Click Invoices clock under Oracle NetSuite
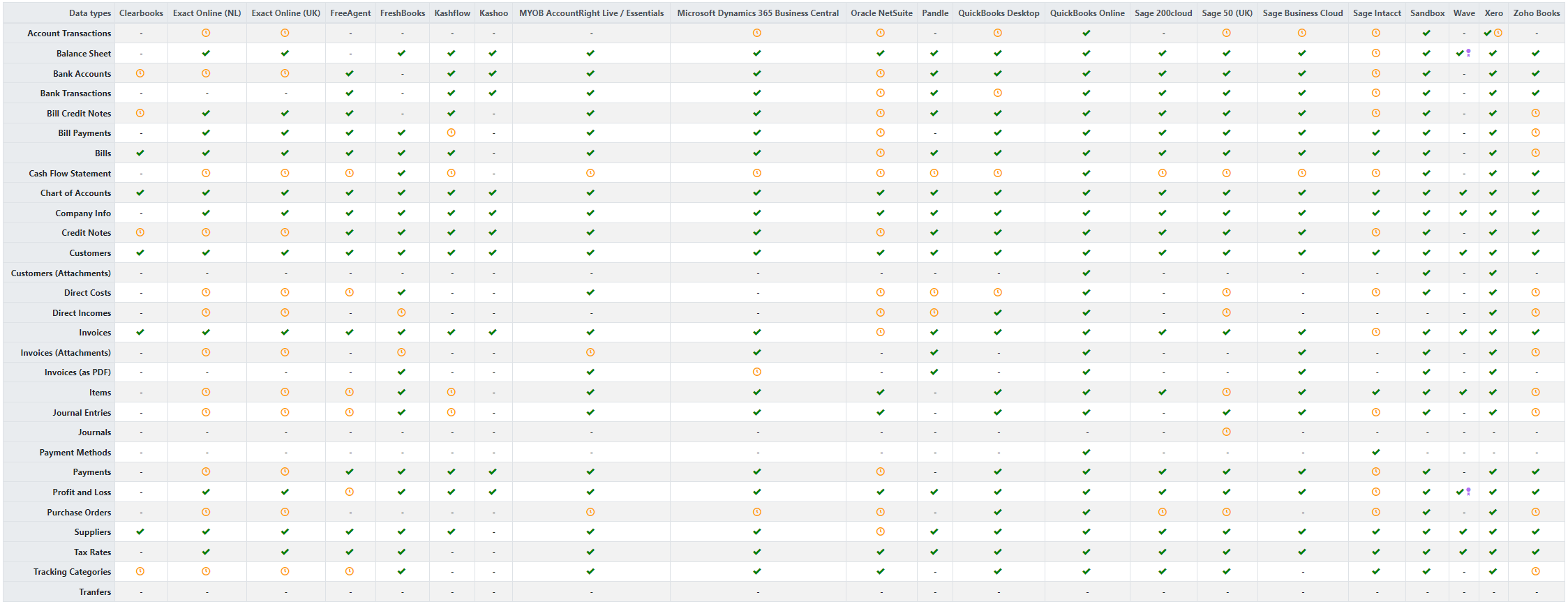1568x604 pixels. click(881, 332)
